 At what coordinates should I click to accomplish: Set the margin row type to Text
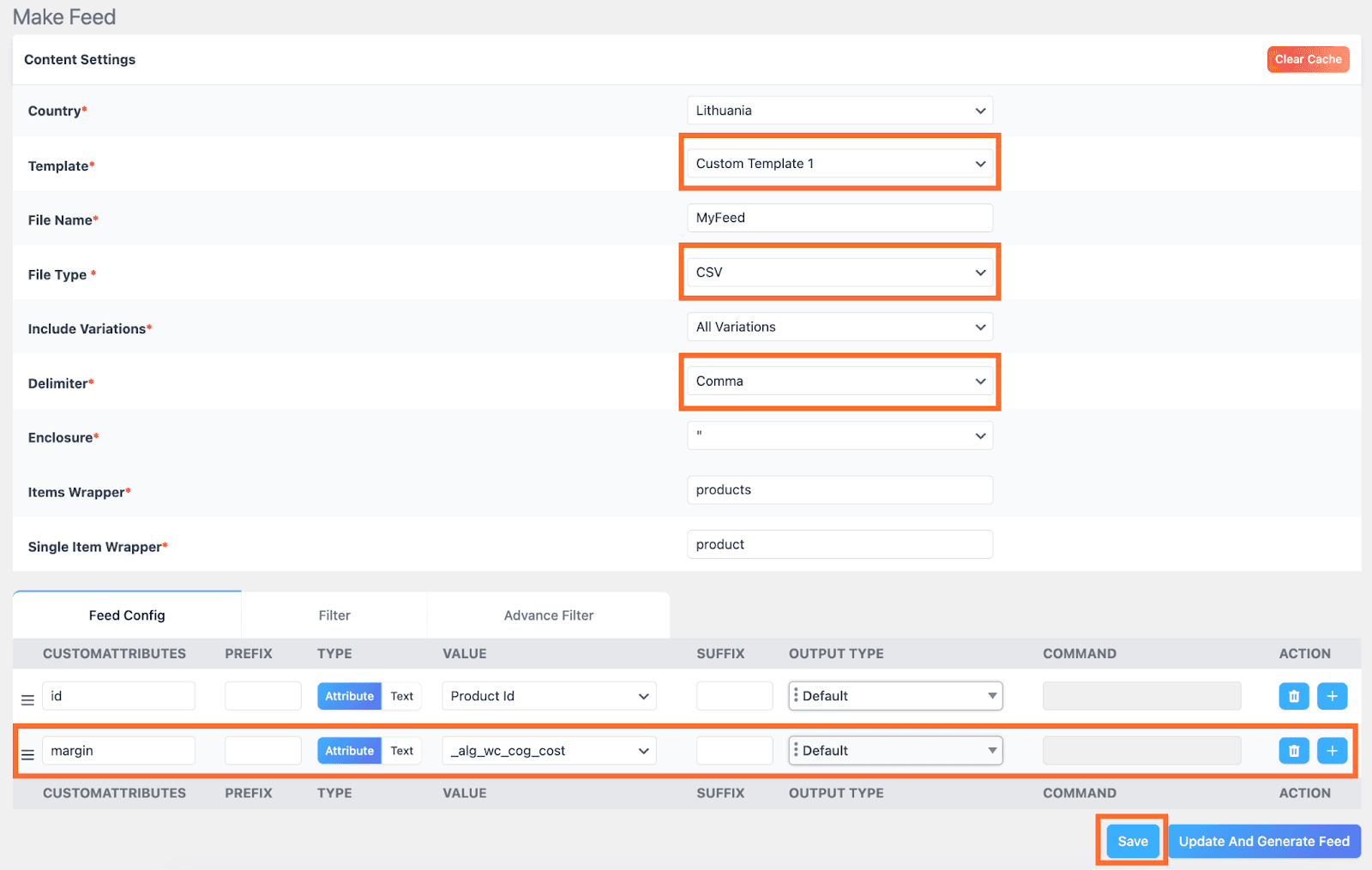[x=401, y=751]
